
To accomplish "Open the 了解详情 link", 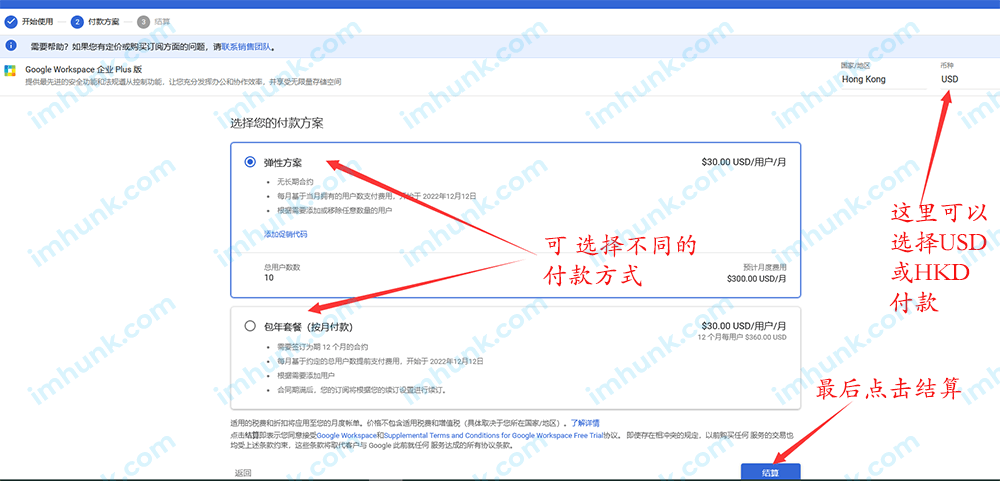I will click(585, 423).
